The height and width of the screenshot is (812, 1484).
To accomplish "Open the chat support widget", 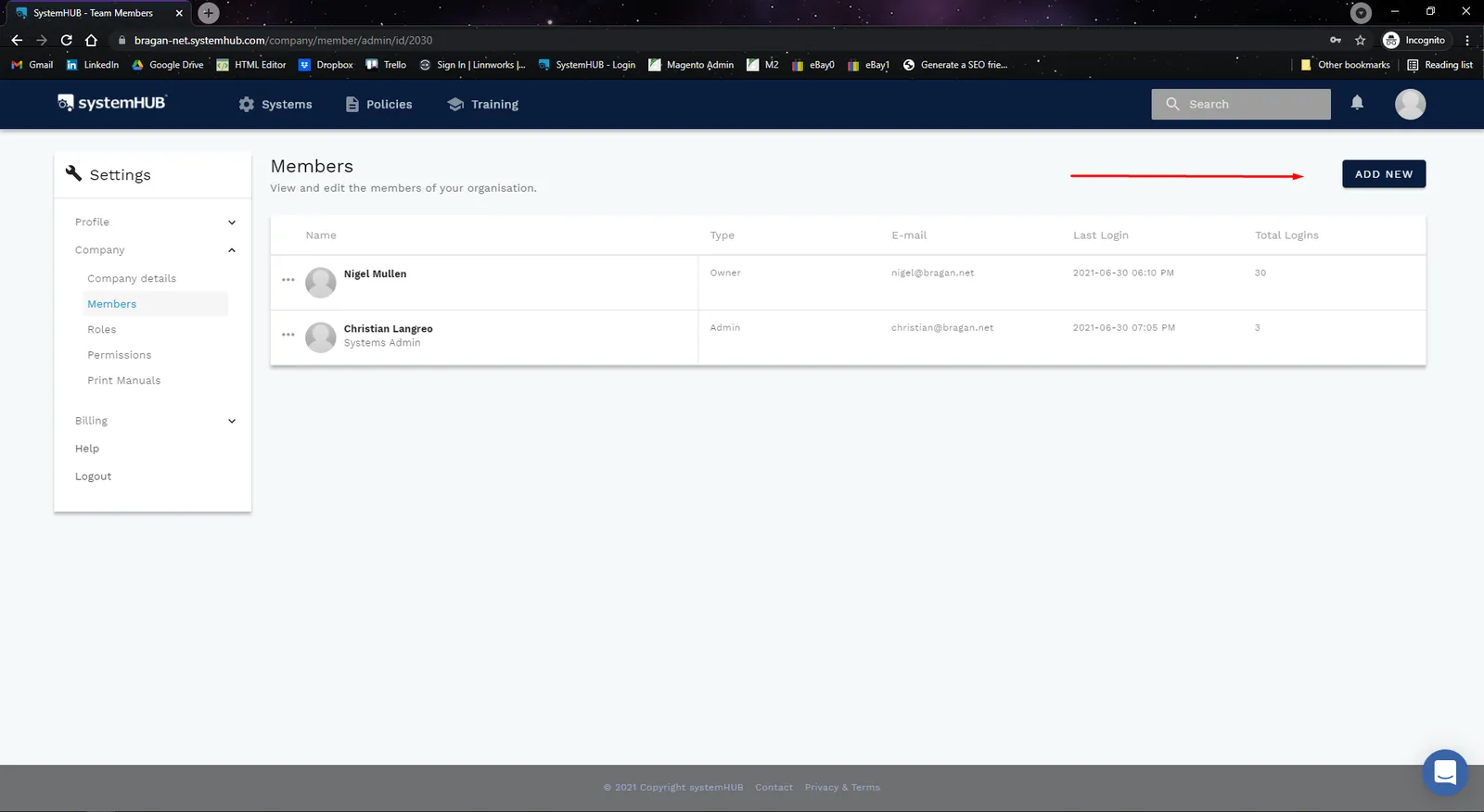I will (x=1445, y=772).
